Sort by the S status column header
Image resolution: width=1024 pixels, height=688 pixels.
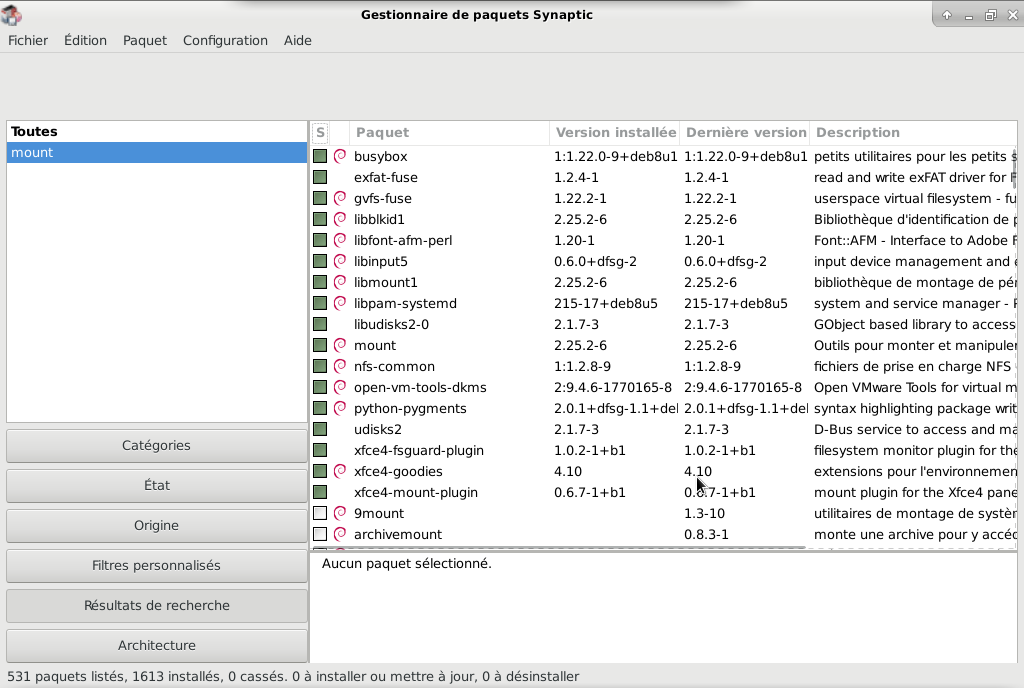pos(320,133)
